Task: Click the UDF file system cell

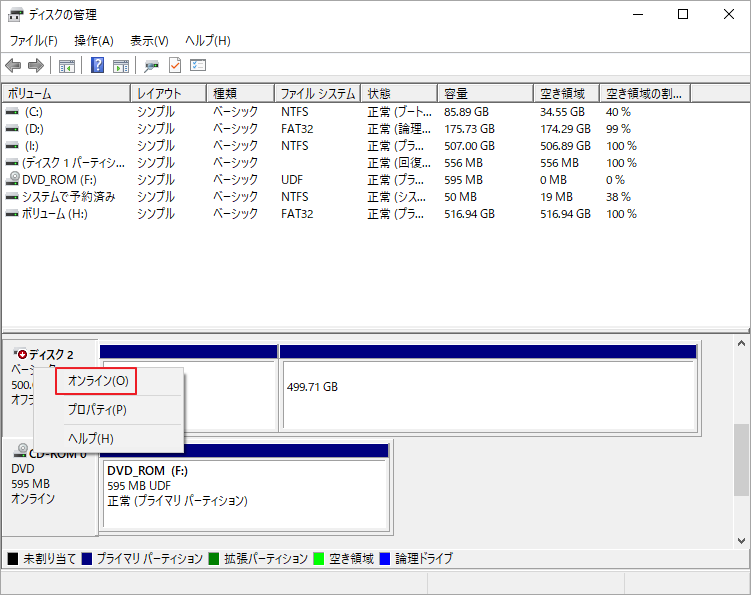Action: (292, 180)
